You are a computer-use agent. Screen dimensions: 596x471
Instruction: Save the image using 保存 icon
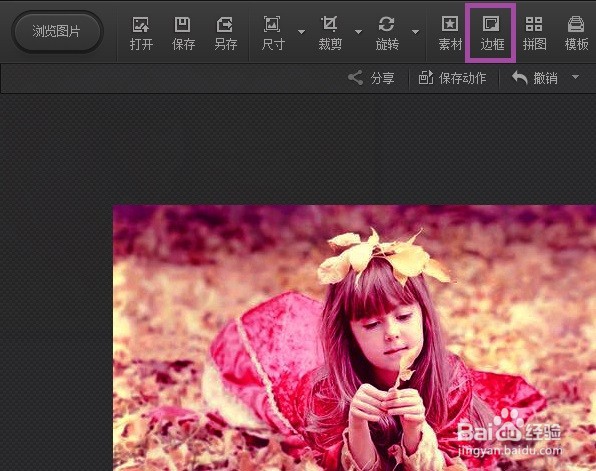[x=183, y=33]
